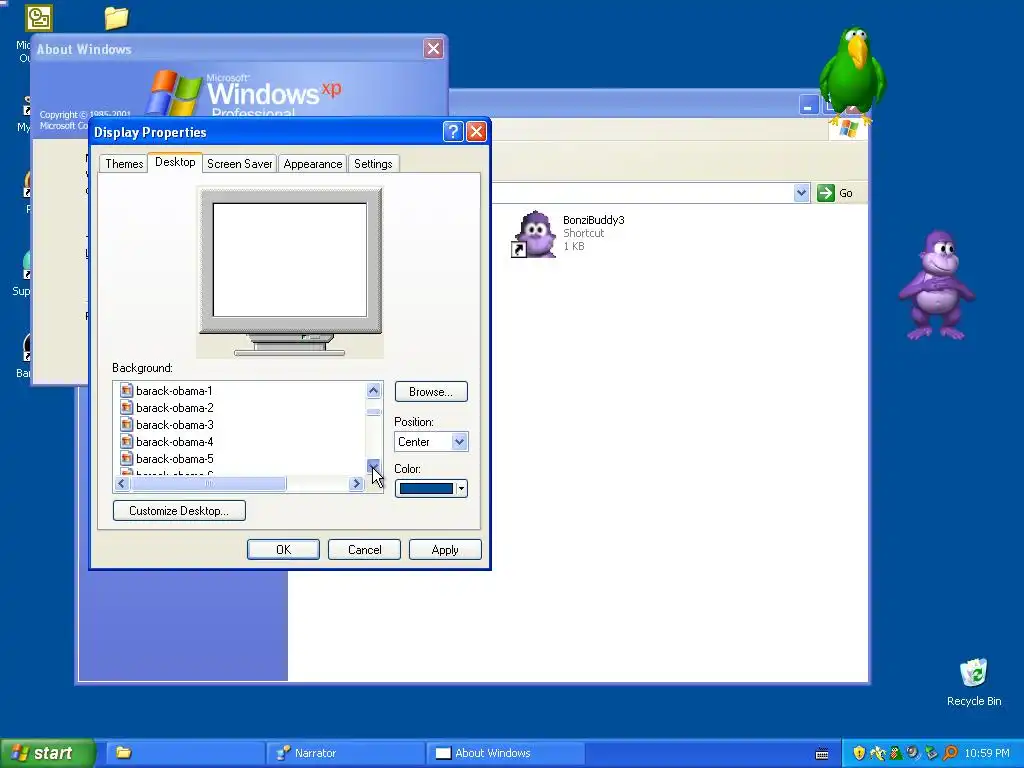Click the orange magnifier tray icon
Image resolution: width=1024 pixels, height=768 pixels.
(x=950, y=753)
